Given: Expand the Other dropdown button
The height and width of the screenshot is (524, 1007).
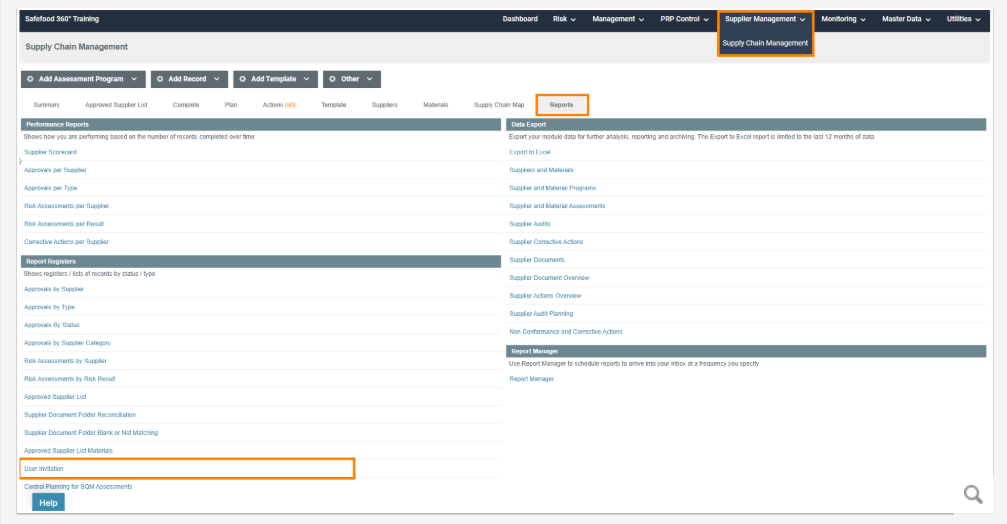Looking at the screenshot, I should pyautogui.click(x=353, y=79).
